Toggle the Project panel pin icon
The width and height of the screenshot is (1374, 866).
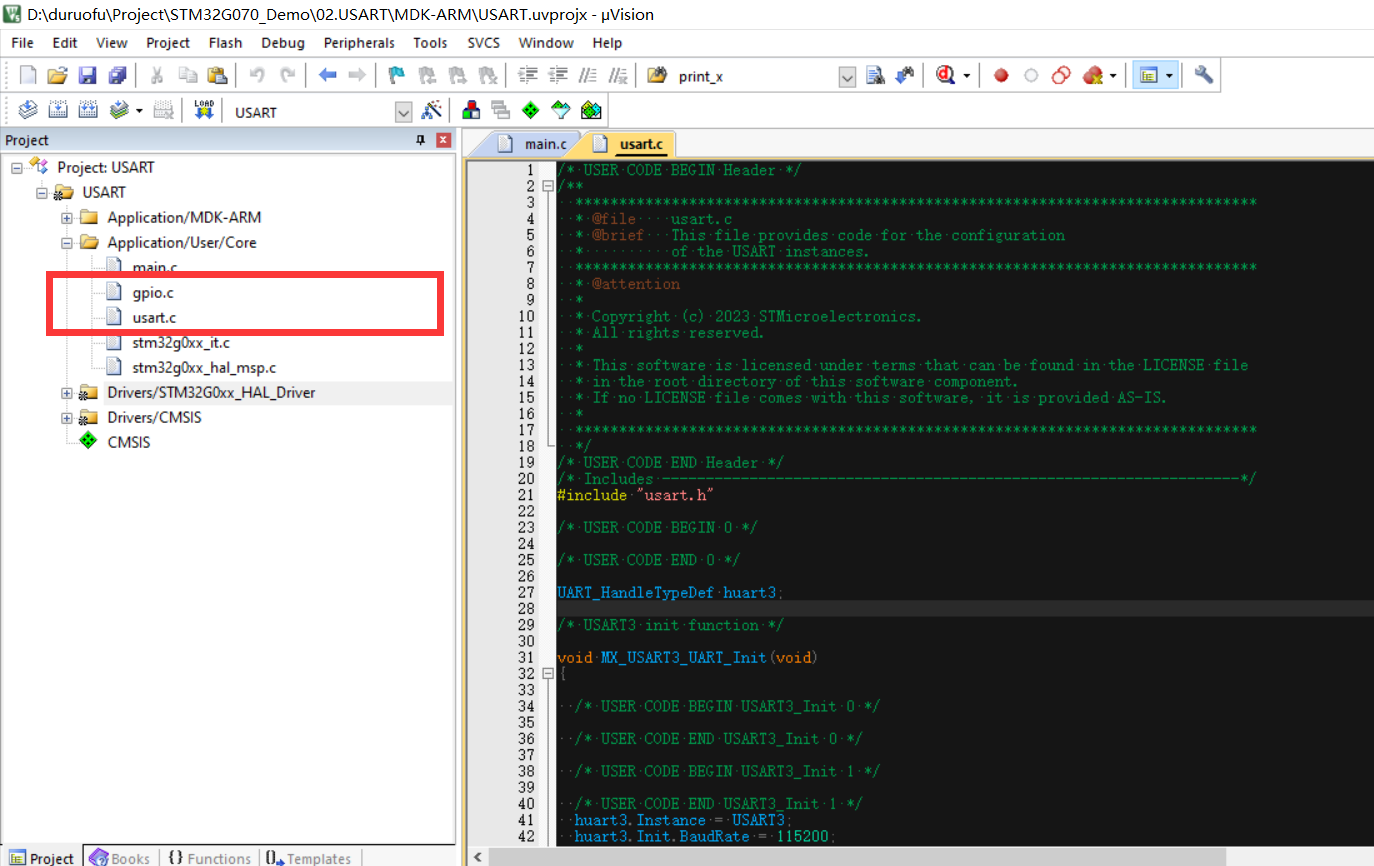click(x=421, y=140)
